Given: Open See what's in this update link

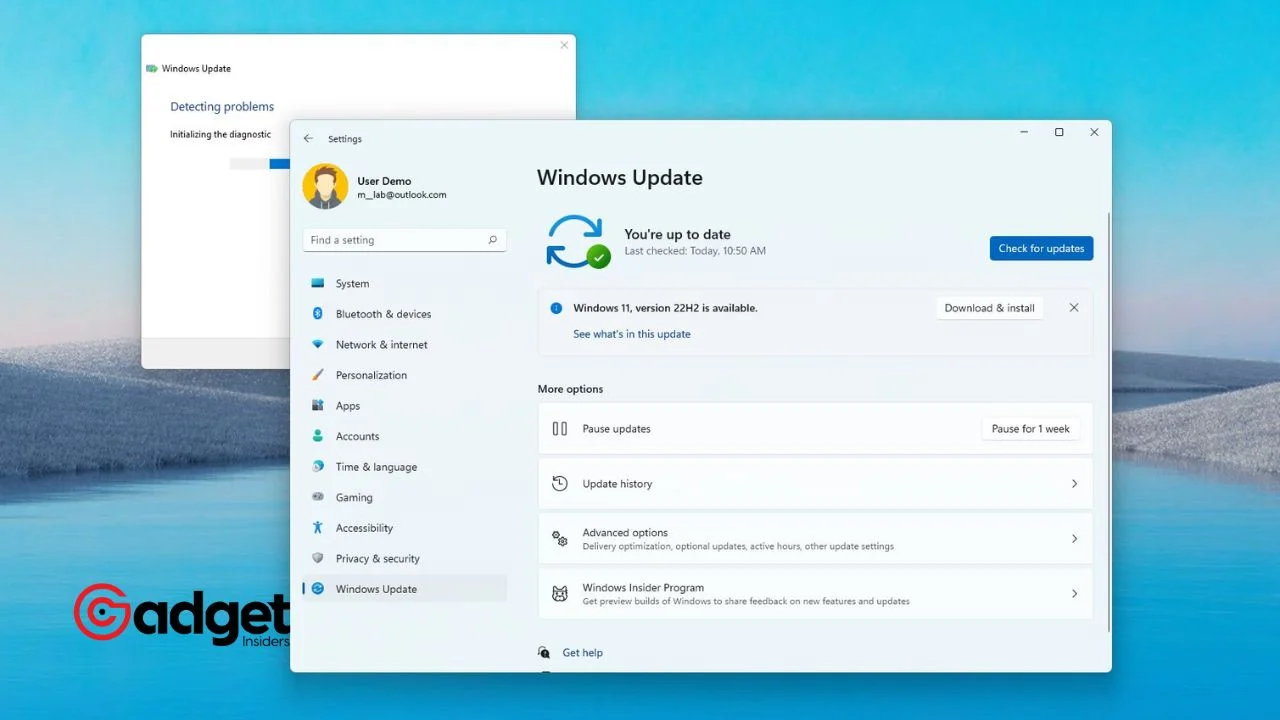Looking at the screenshot, I should click(x=632, y=334).
